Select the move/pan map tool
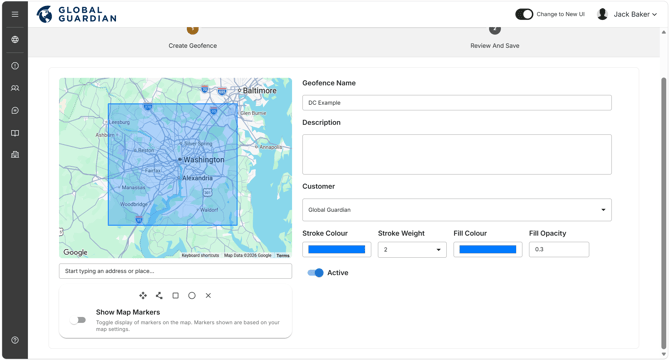The image size is (670, 361). (x=143, y=296)
